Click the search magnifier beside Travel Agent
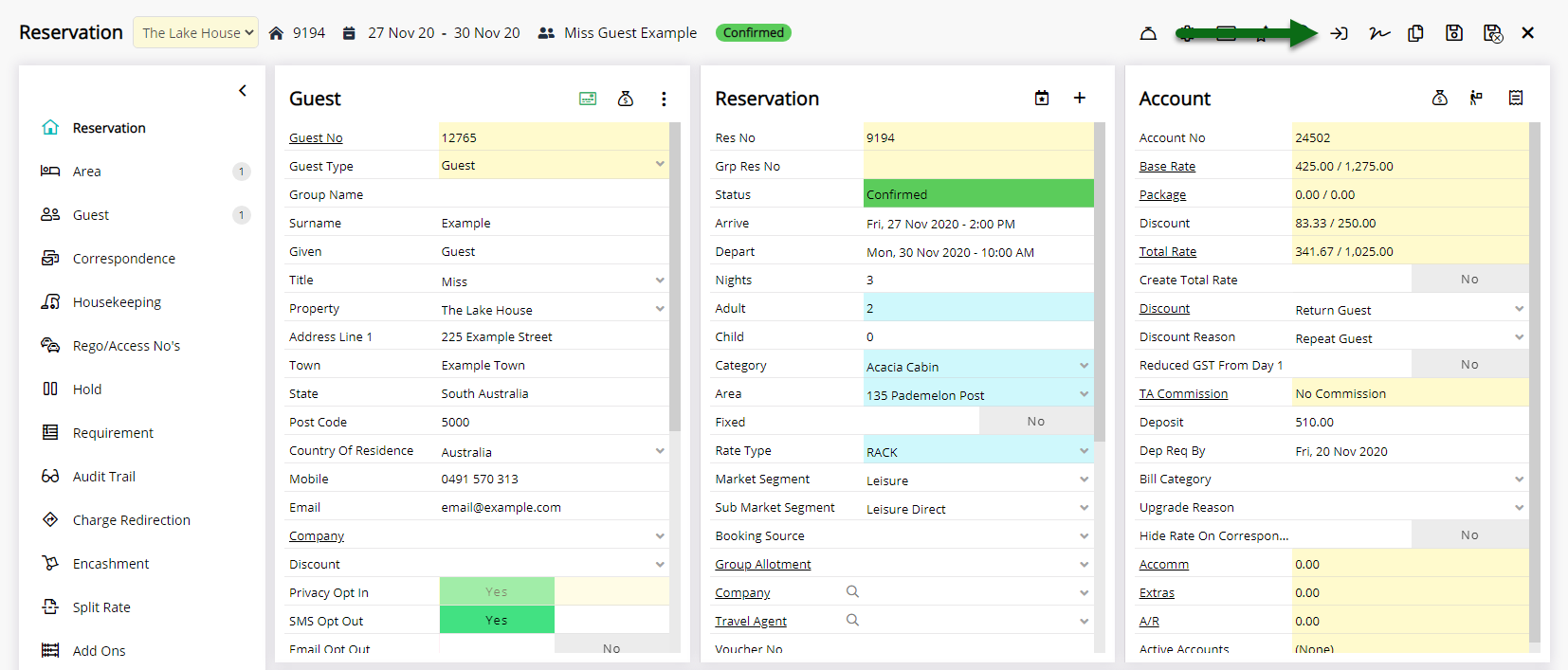This screenshot has width=1568, height=670. pyautogui.click(x=852, y=620)
